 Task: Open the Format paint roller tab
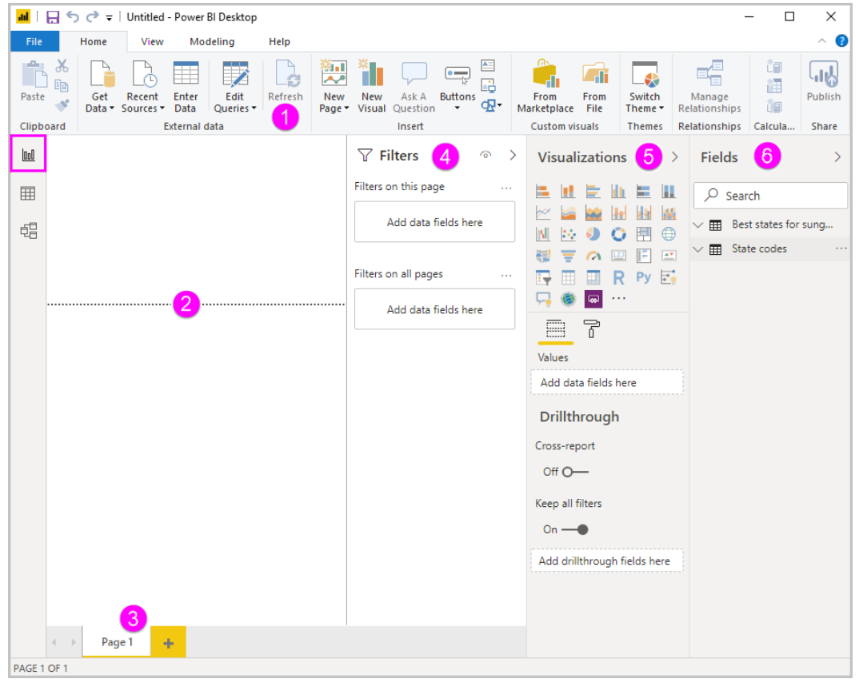pos(592,329)
